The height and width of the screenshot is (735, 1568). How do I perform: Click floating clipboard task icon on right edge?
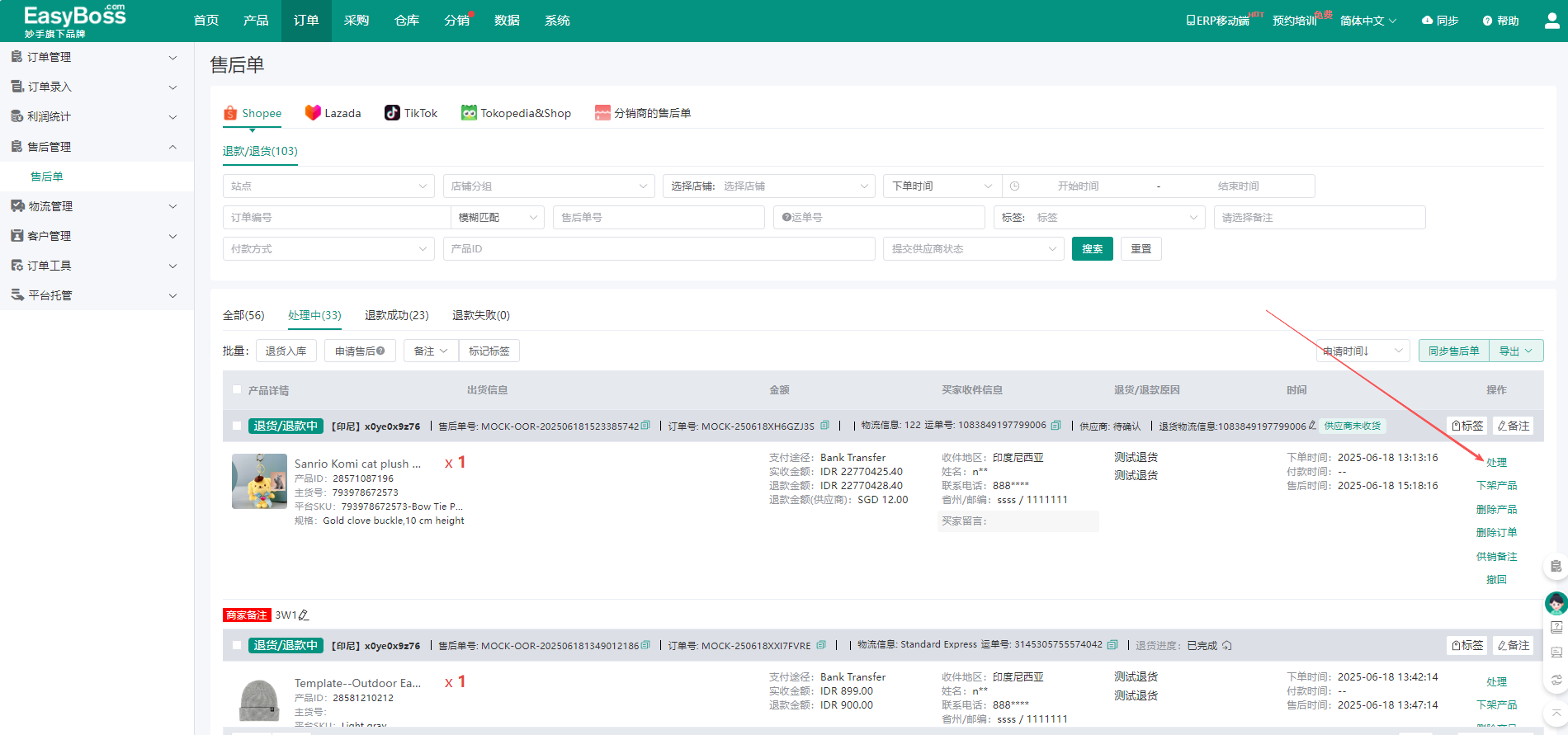(1556, 566)
